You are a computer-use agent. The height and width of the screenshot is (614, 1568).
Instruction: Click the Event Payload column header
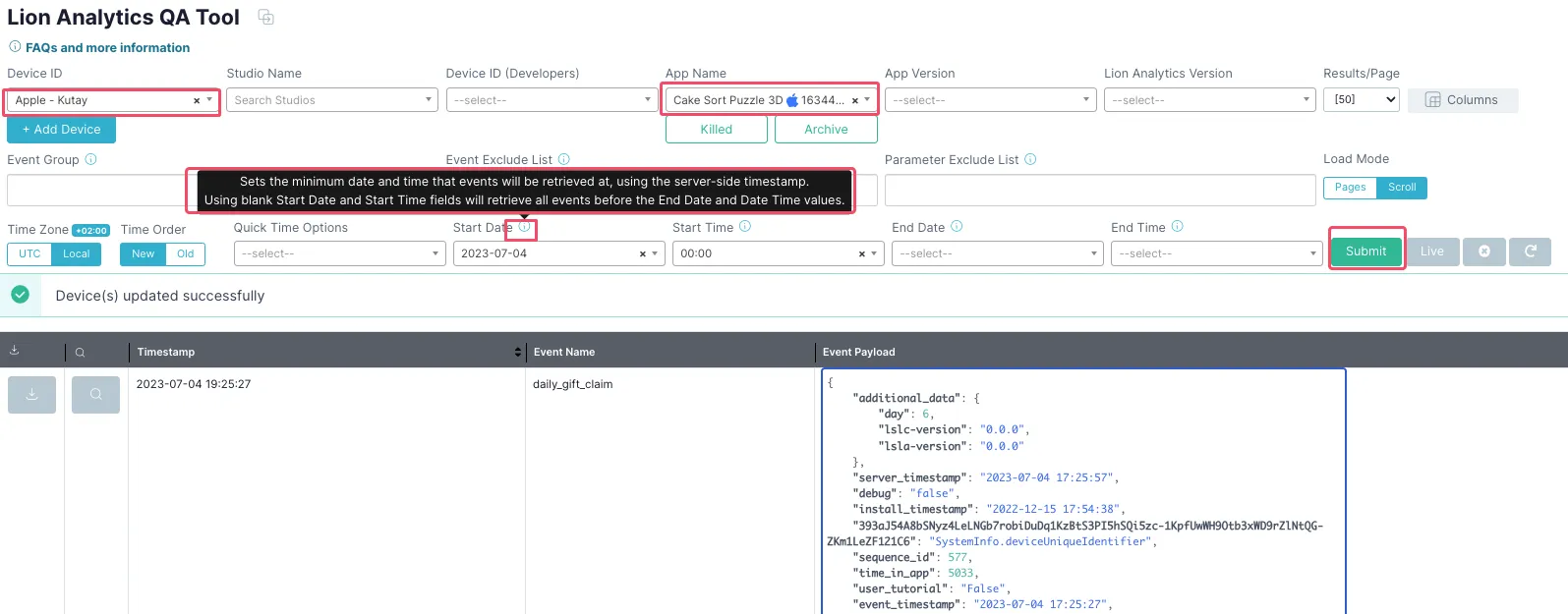pyautogui.click(x=859, y=352)
